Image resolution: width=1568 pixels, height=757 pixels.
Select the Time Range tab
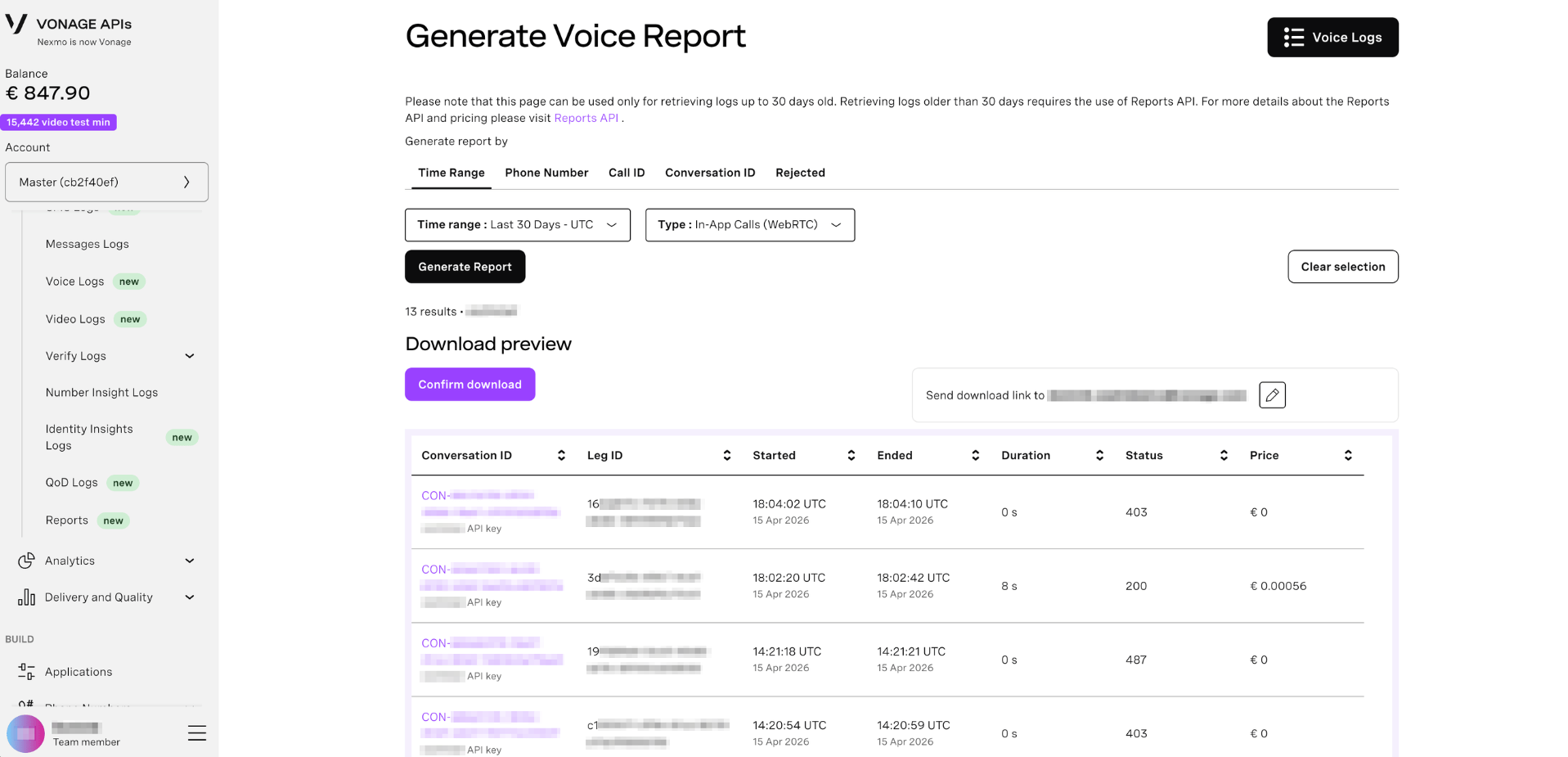[452, 173]
